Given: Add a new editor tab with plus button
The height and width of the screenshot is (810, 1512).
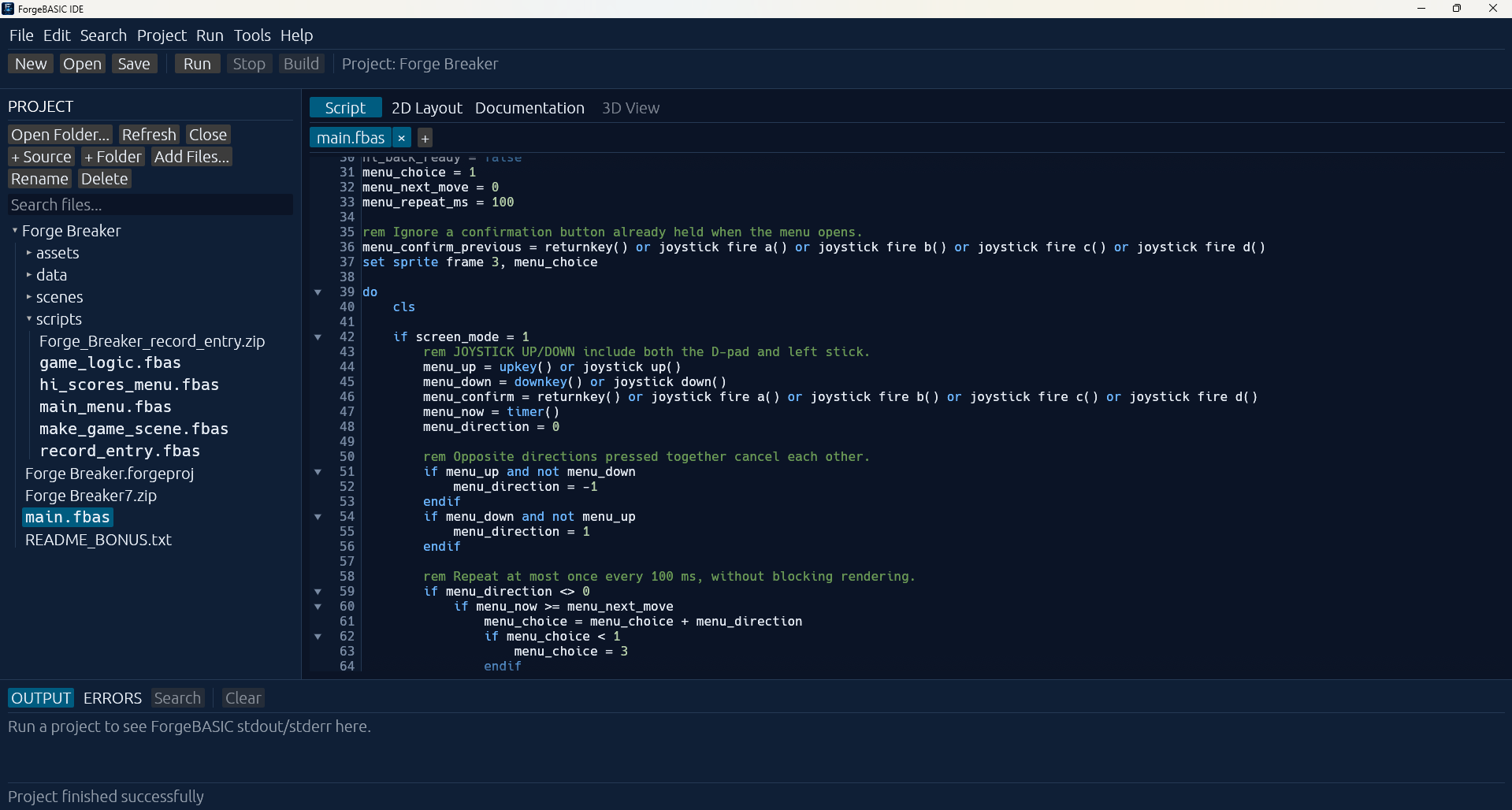Looking at the screenshot, I should click(x=425, y=138).
